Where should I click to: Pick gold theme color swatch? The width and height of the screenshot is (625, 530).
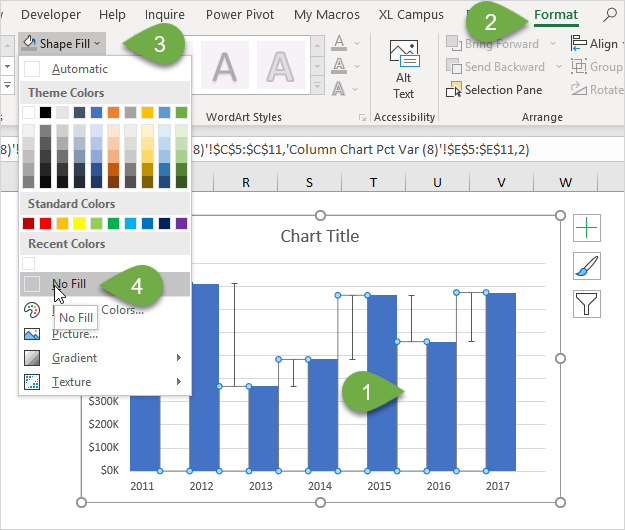click(147, 112)
